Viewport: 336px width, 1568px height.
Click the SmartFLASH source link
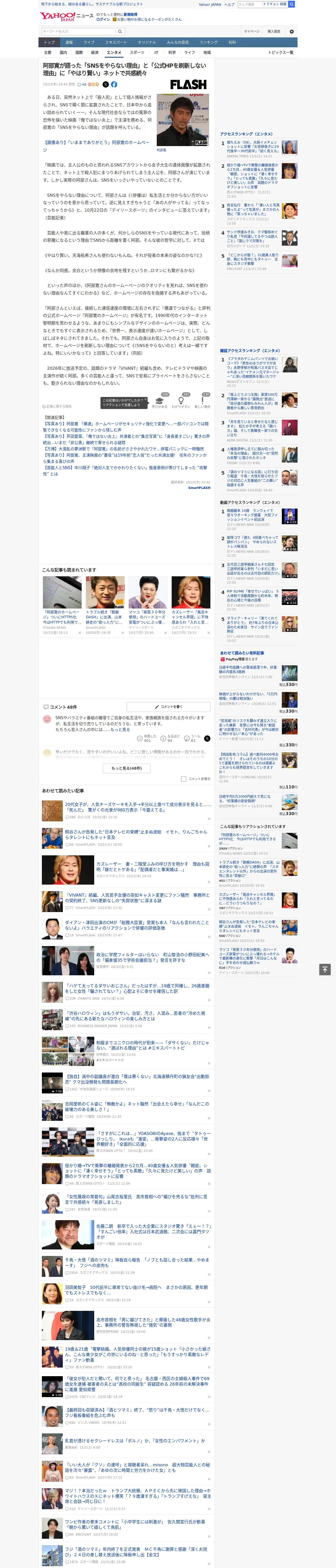coord(199,488)
